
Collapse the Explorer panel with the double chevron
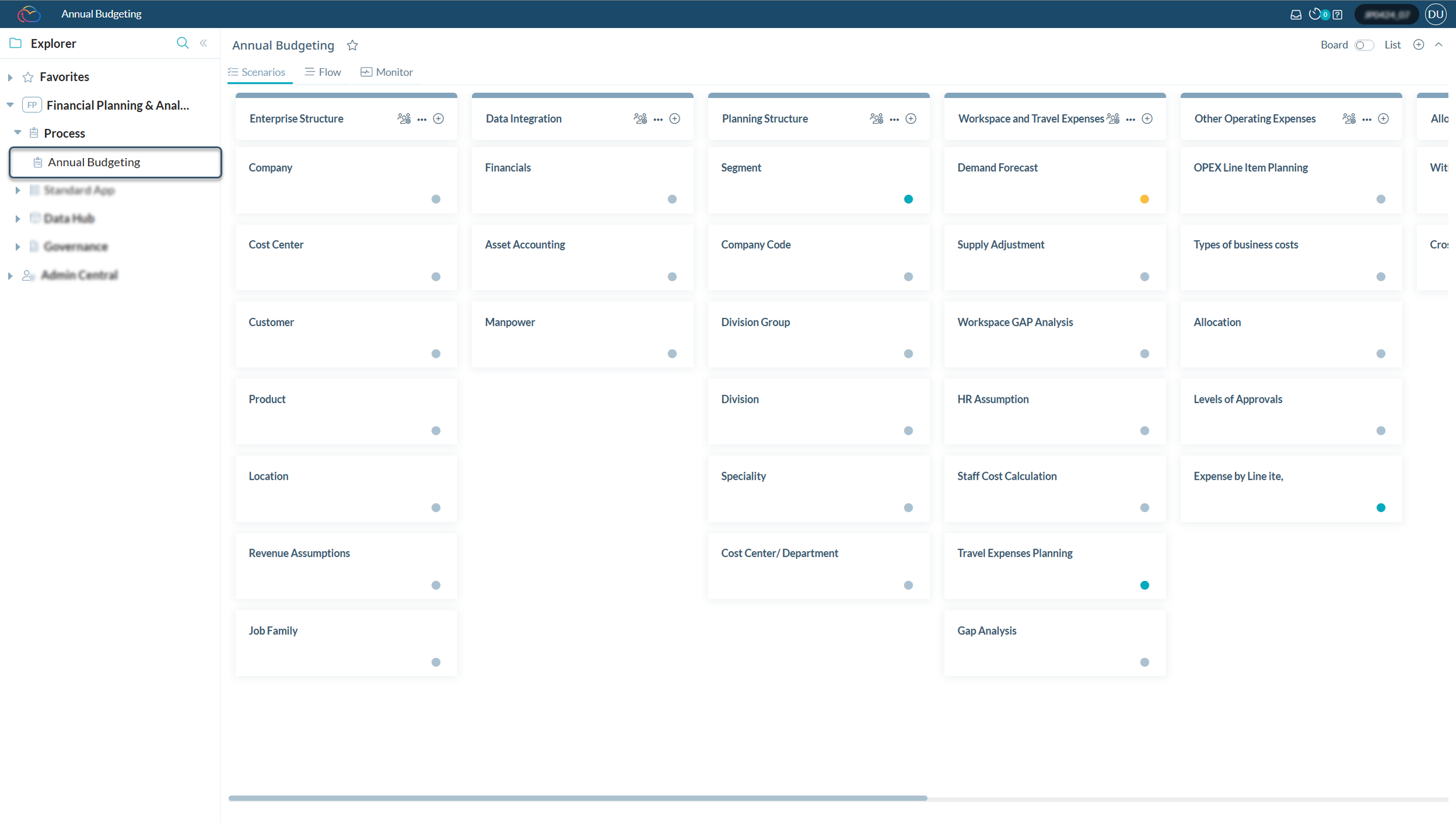(203, 43)
